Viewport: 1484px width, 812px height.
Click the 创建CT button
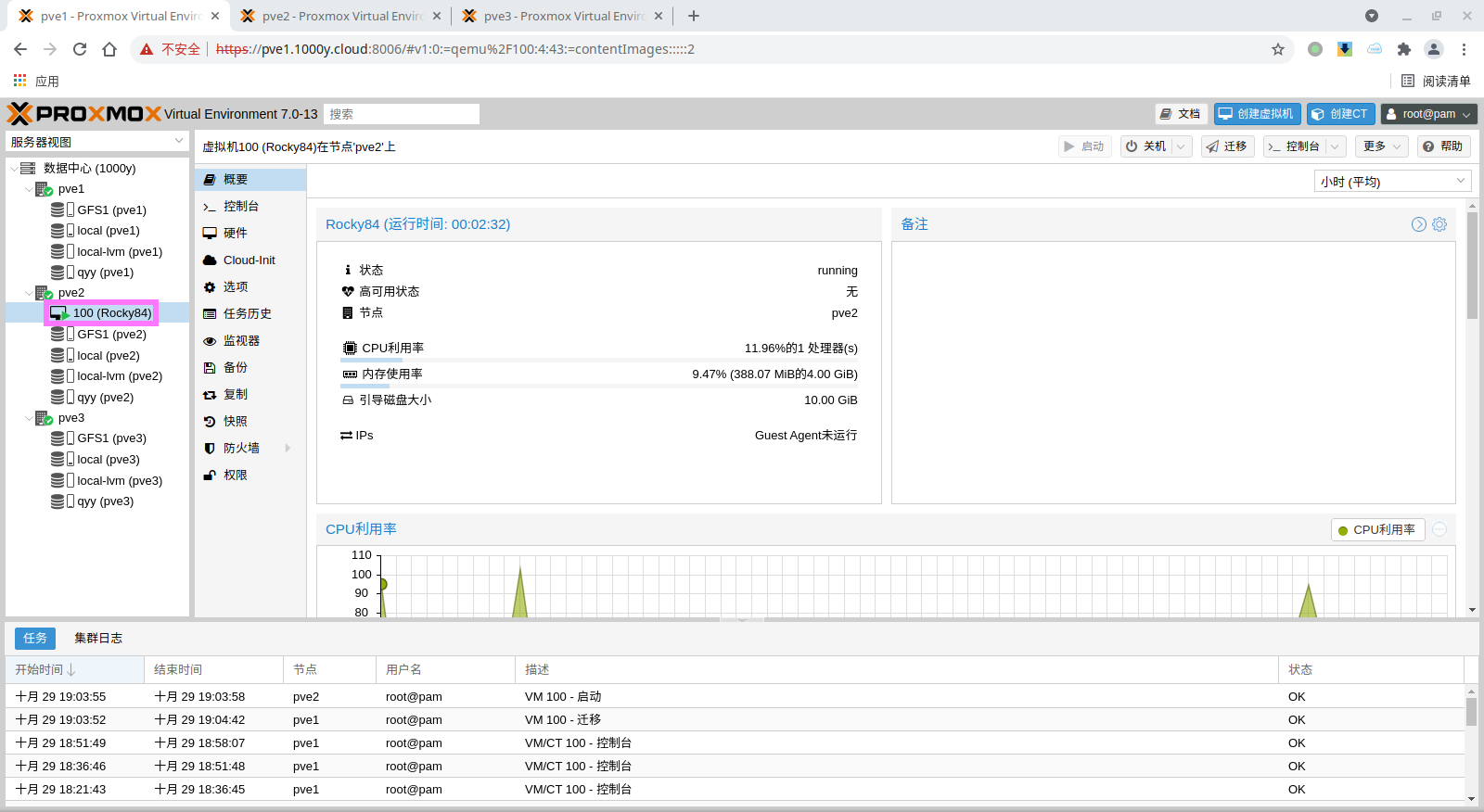click(x=1340, y=114)
